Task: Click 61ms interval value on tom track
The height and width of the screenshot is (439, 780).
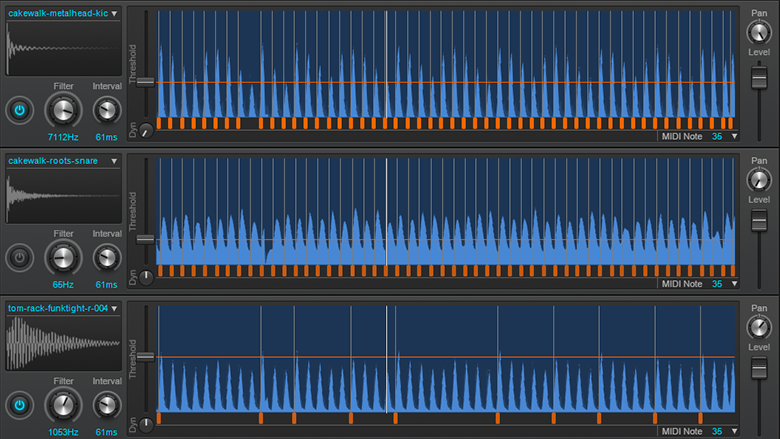Action: pos(106,433)
